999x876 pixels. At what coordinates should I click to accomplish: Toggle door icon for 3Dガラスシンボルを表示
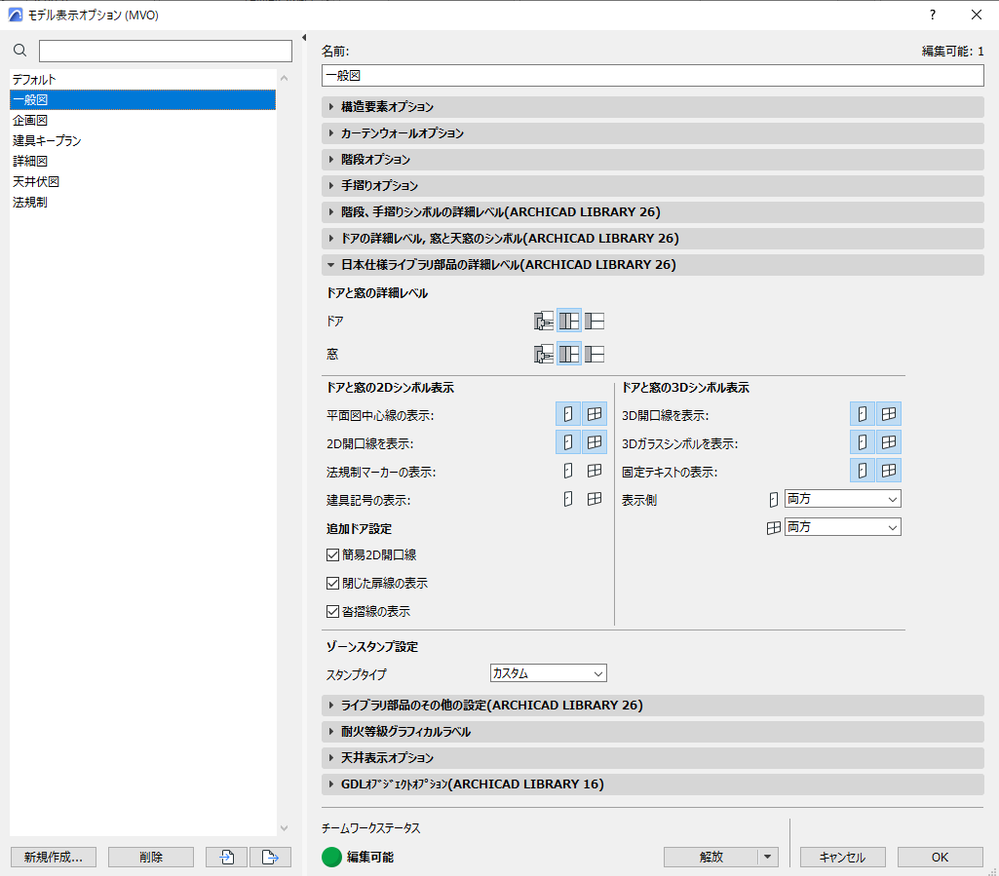pos(863,442)
